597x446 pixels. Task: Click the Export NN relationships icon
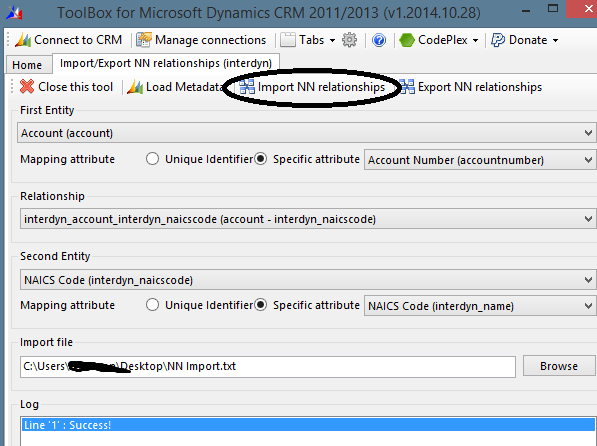pyautogui.click(x=407, y=87)
